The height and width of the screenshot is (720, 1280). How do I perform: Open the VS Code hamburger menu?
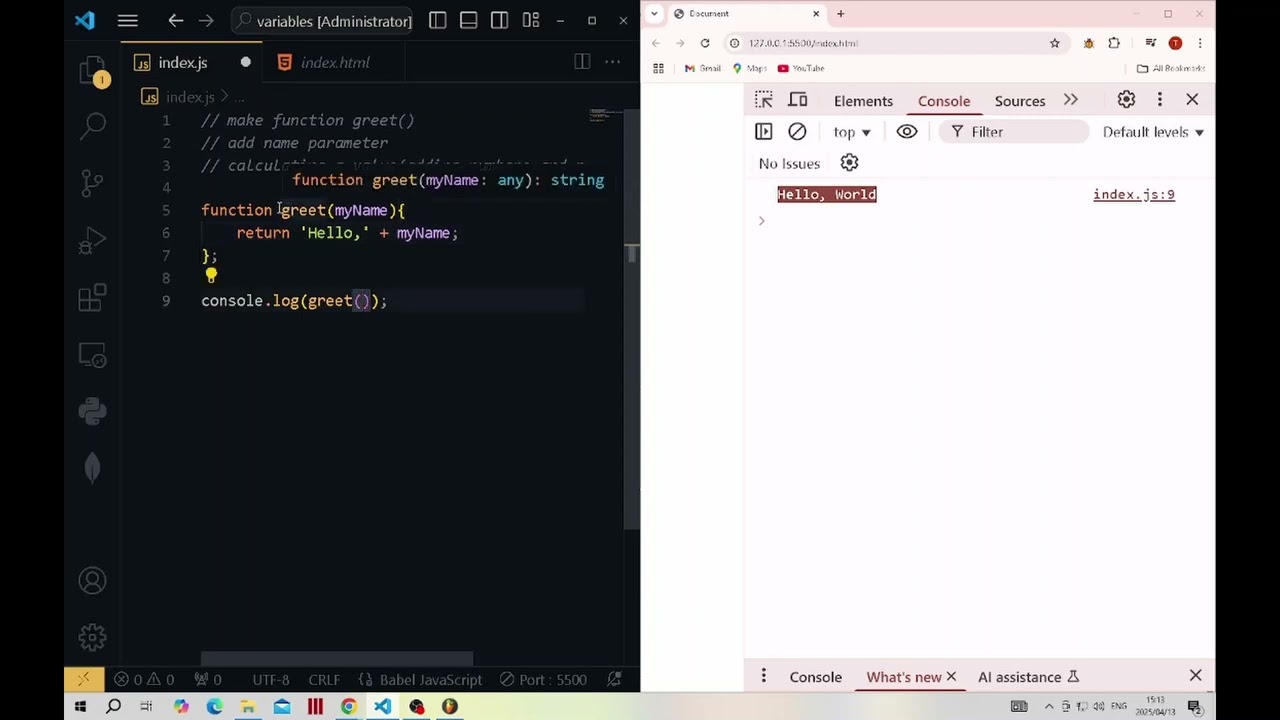pos(127,20)
